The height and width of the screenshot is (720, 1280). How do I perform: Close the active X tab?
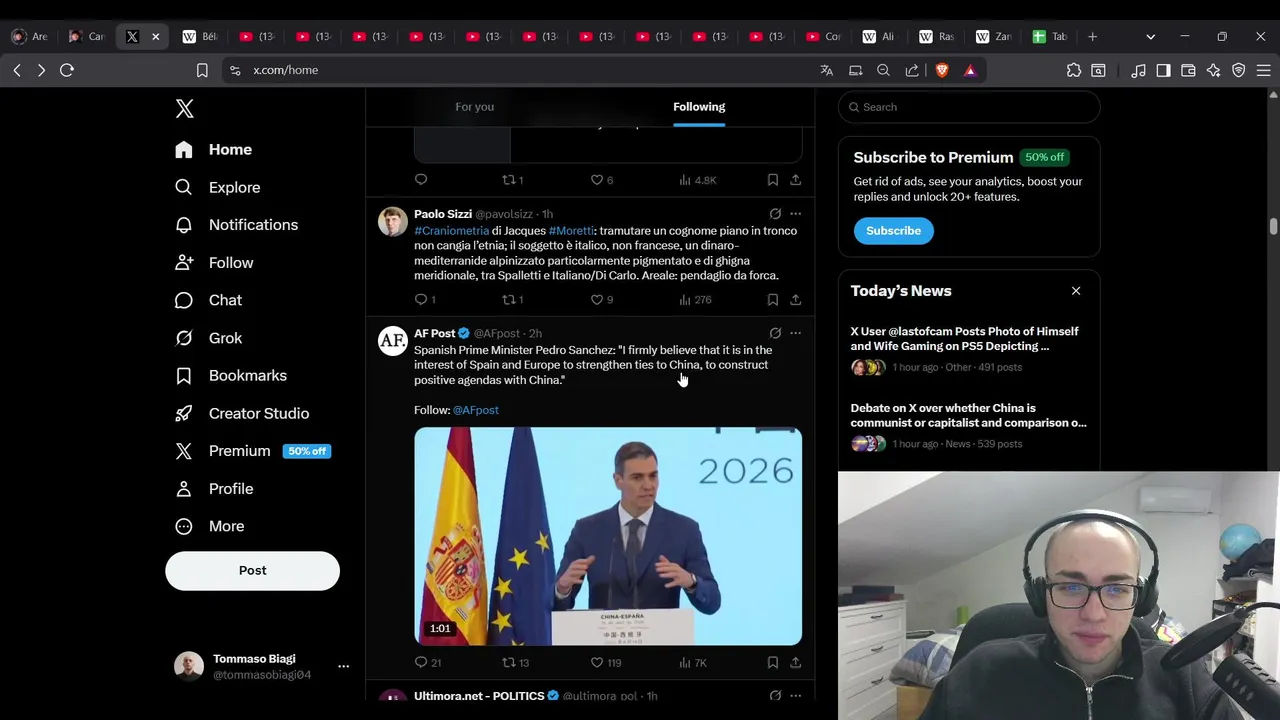coord(155,36)
